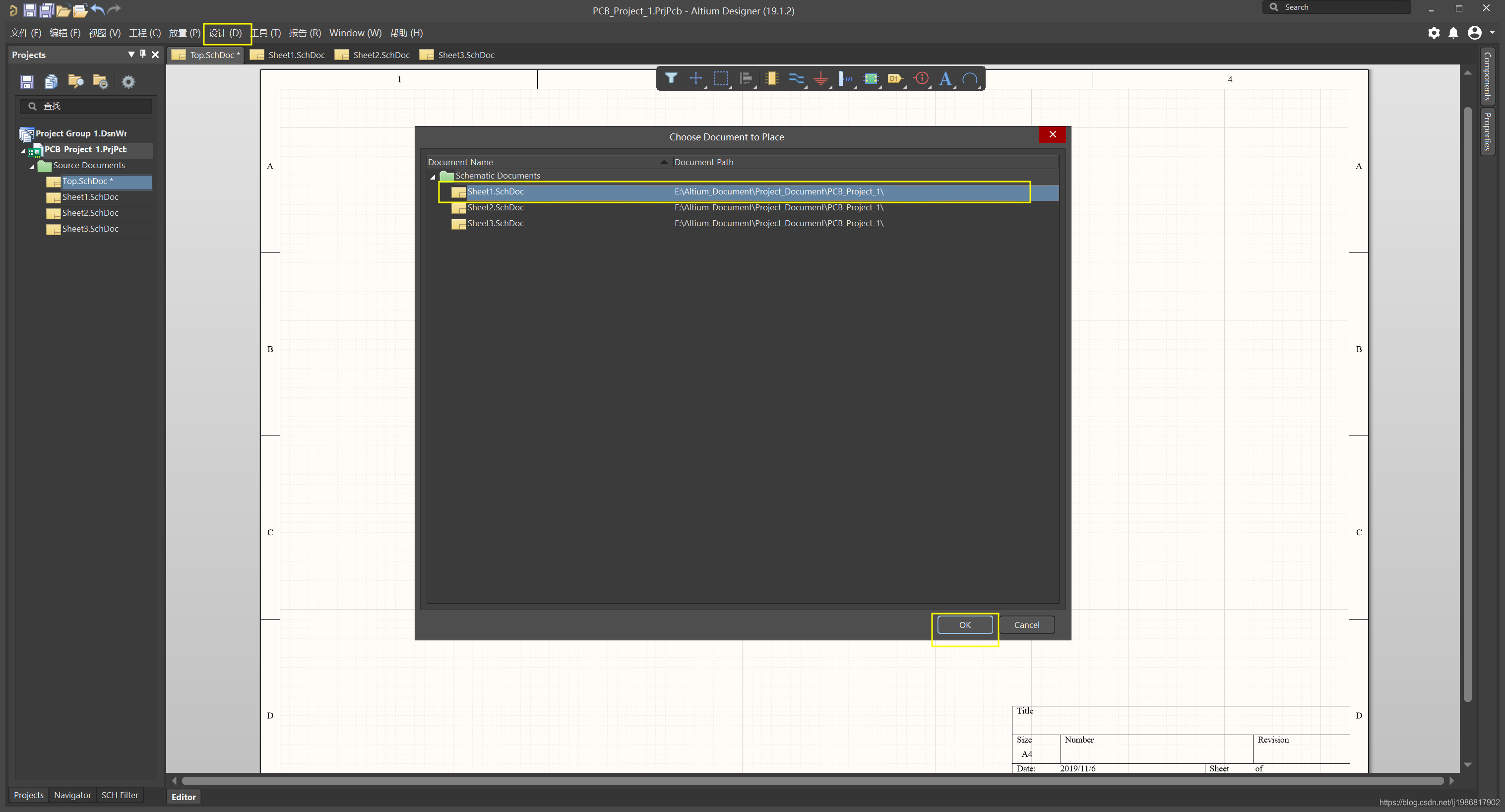Click the text string A icon
The width and height of the screenshot is (1505, 812).
pyautogui.click(x=944, y=78)
